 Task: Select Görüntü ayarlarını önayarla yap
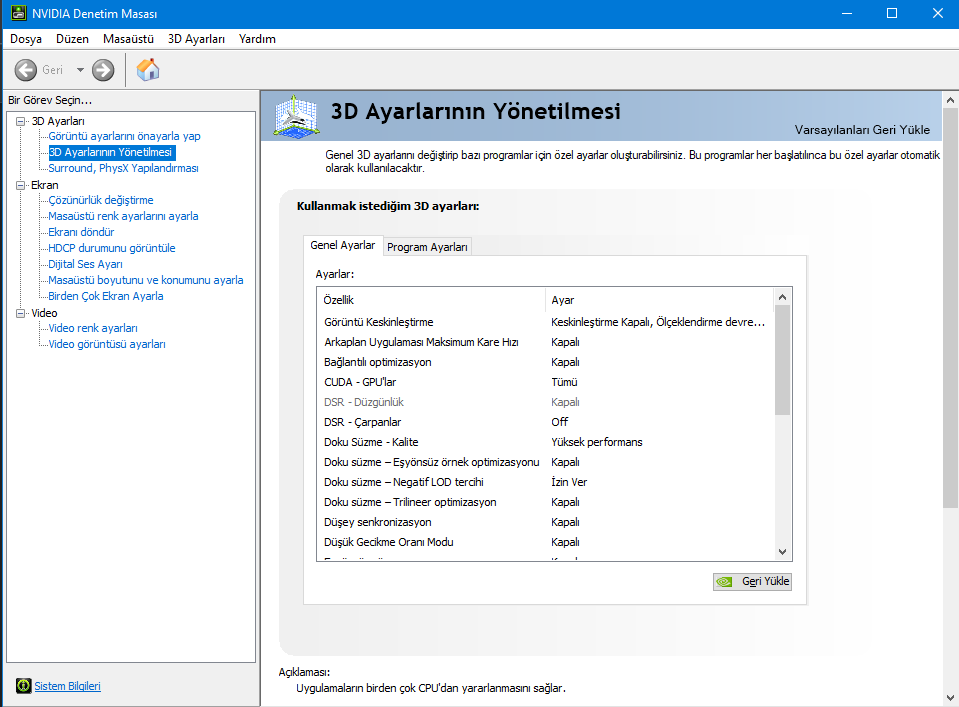(x=124, y=136)
